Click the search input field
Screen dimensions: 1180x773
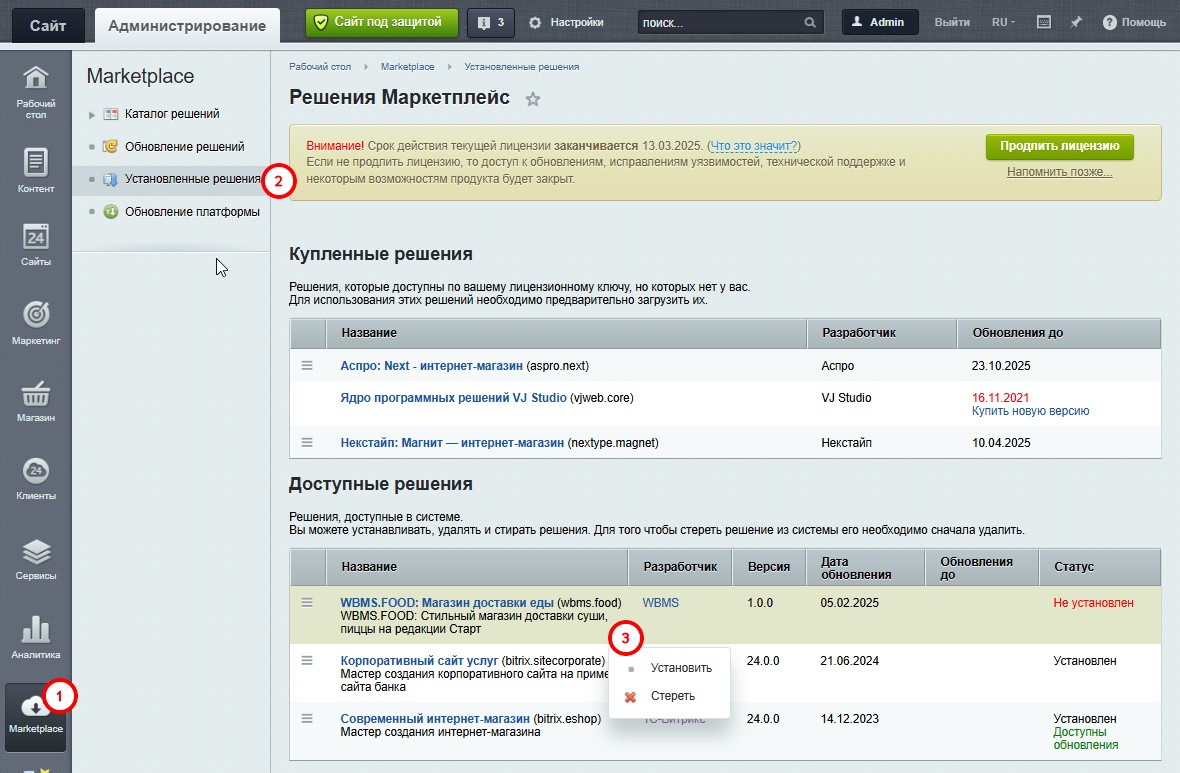(718, 22)
